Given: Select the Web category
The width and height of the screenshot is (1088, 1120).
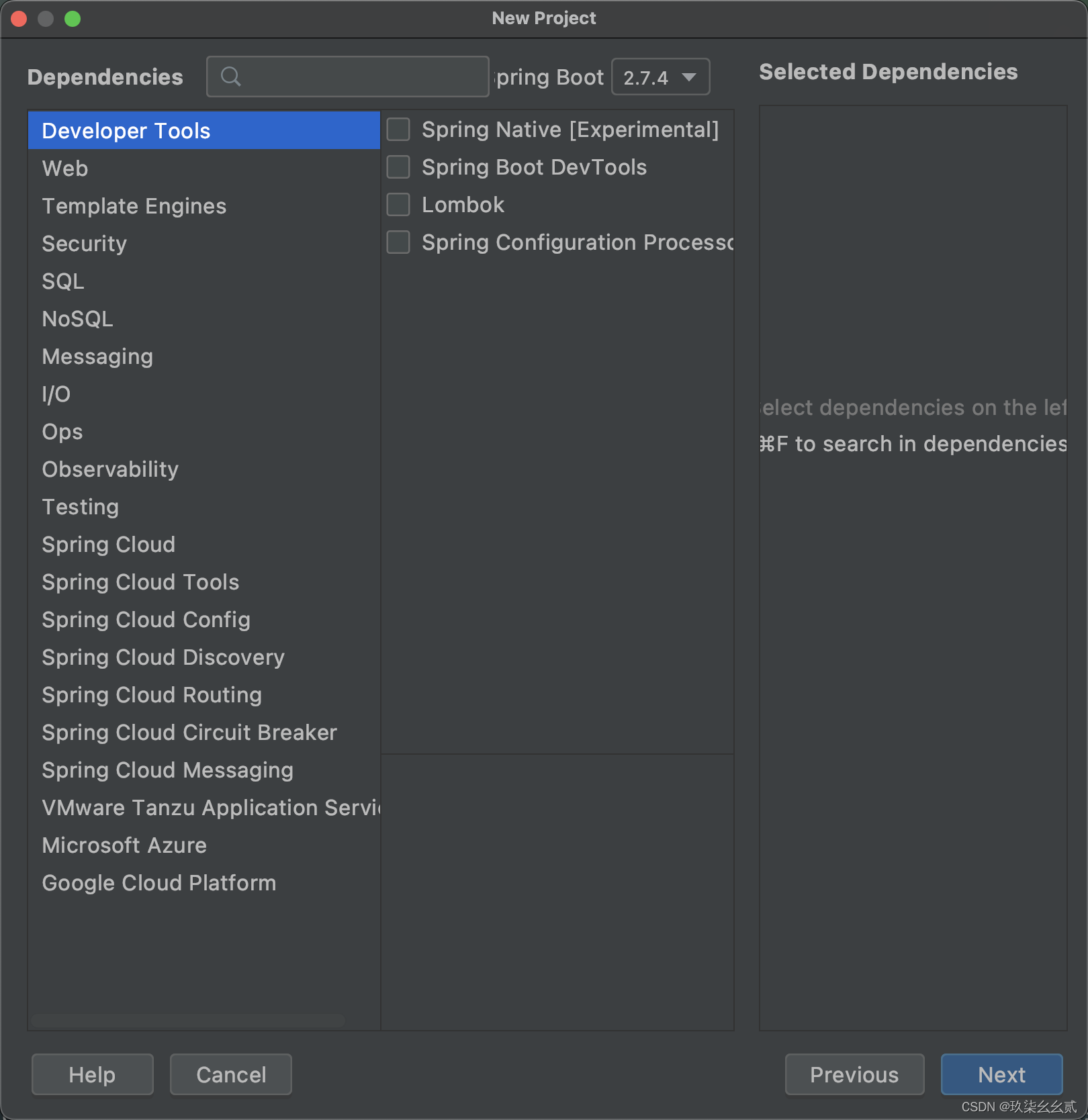Looking at the screenshot, I should pyautogui.click(x=64, y=168).
